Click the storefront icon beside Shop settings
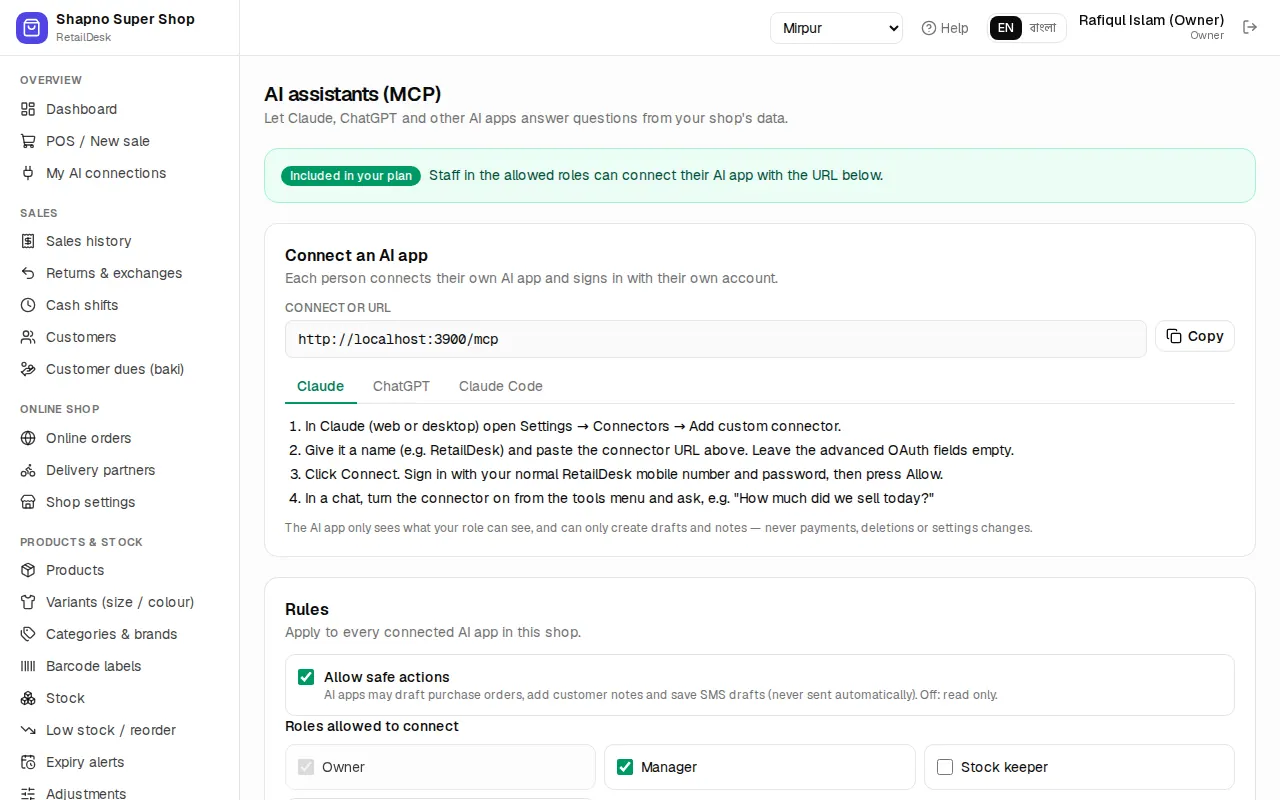Viewport: 1280px width, 800px height. pos(28,502)
